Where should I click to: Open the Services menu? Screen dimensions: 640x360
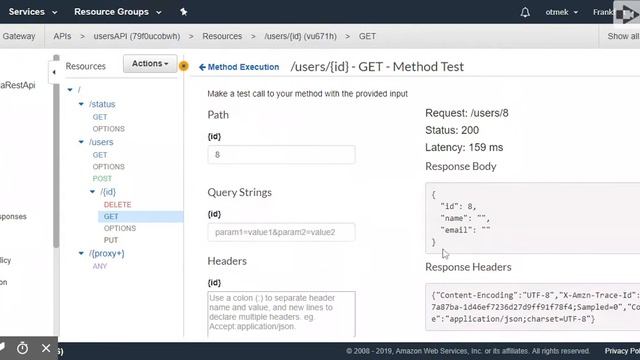point(33,12)
